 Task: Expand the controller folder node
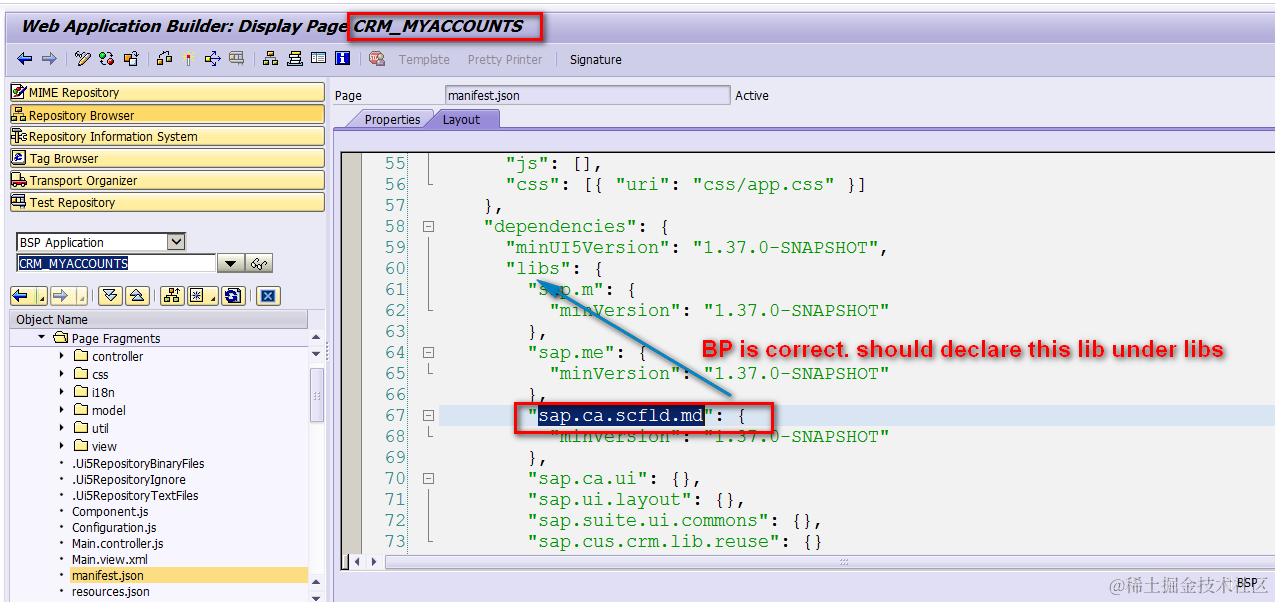point(61,356)
